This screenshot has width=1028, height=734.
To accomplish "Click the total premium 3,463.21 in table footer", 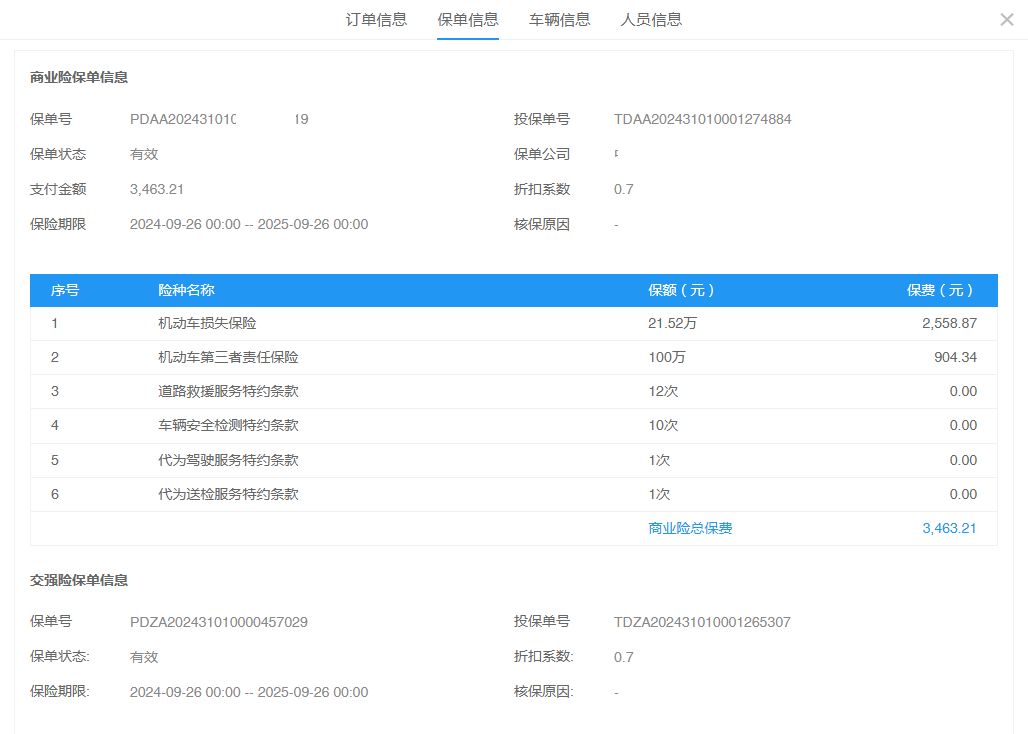I will 949,528.
